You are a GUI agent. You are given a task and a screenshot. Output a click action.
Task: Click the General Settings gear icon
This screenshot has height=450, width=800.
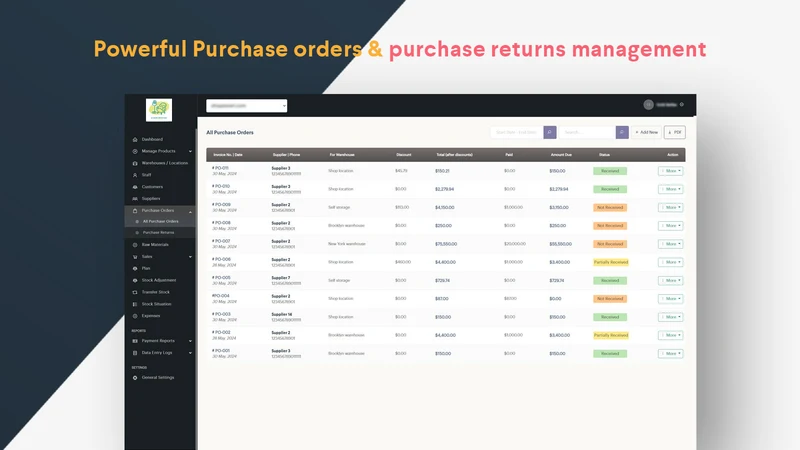point(135,378)
